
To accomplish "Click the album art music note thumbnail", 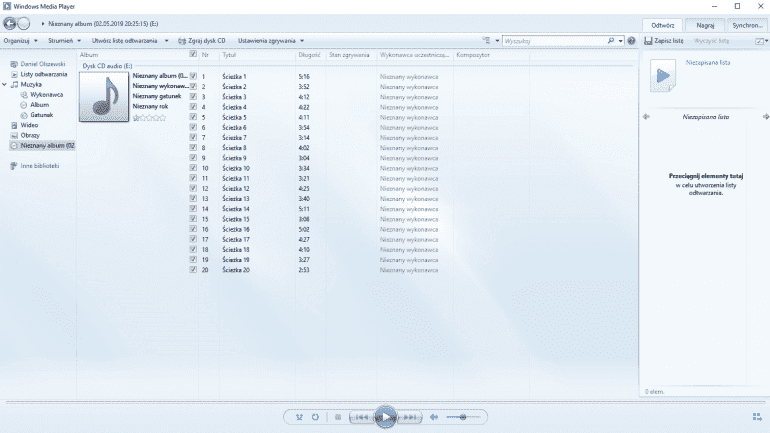I will (104, 97).
